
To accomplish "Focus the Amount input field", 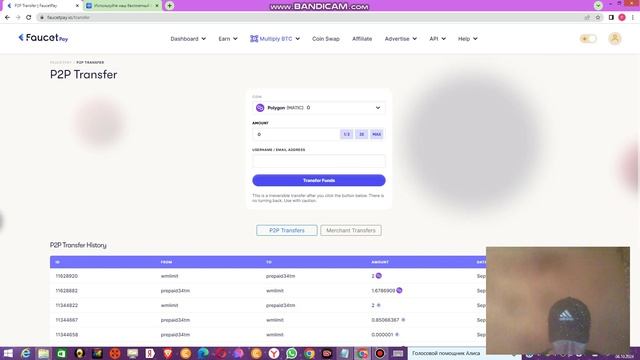I will [x=296, y=134].
